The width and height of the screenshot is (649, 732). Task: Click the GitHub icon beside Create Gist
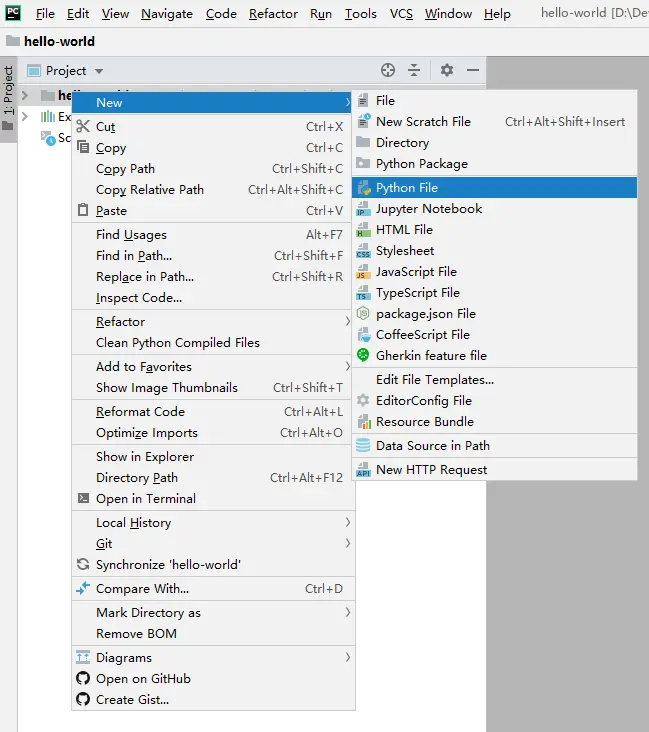pyautogui.click(x=83, y=699)
